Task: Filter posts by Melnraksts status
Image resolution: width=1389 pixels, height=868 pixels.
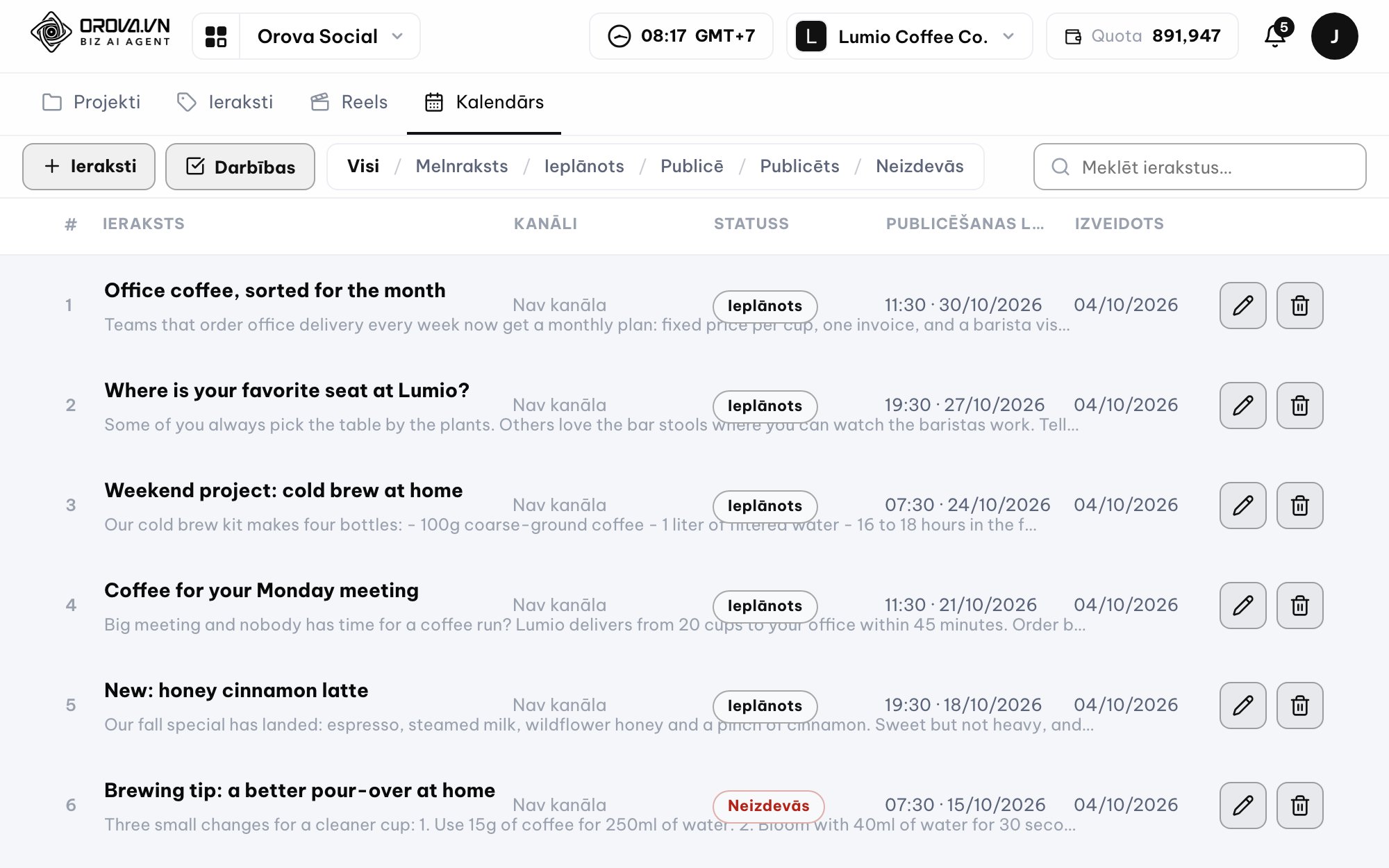Action: (x=462, y=167)
